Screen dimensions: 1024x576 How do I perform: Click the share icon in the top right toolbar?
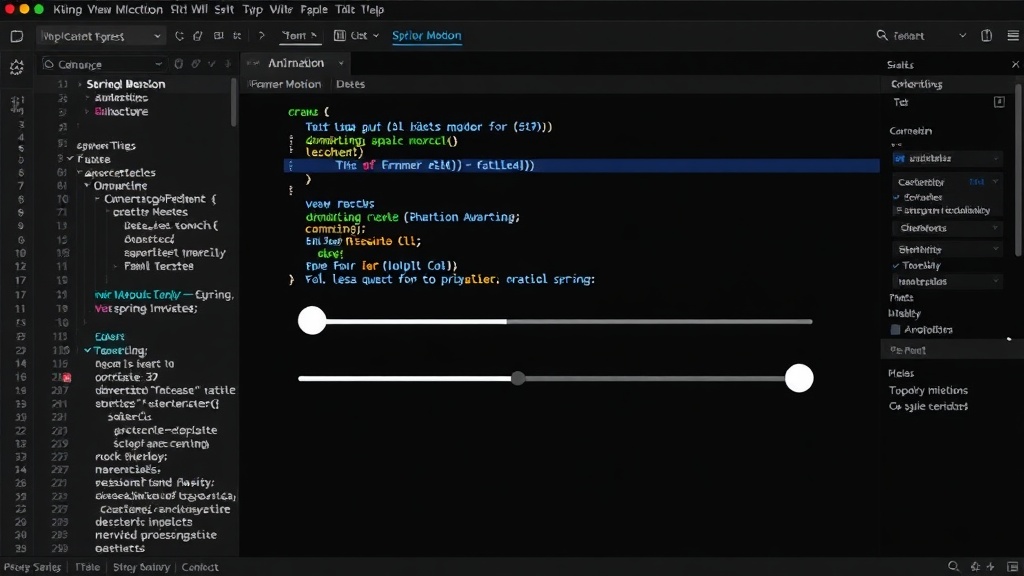pos(987,35)
